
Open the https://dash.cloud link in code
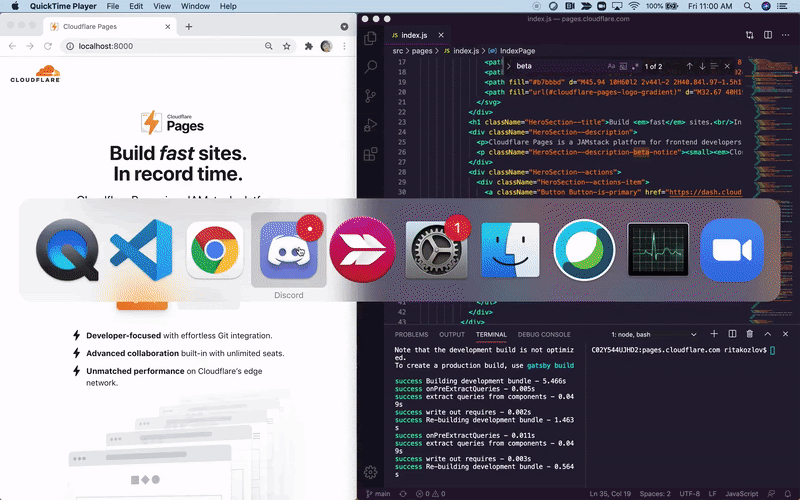(x=705, y=192)
